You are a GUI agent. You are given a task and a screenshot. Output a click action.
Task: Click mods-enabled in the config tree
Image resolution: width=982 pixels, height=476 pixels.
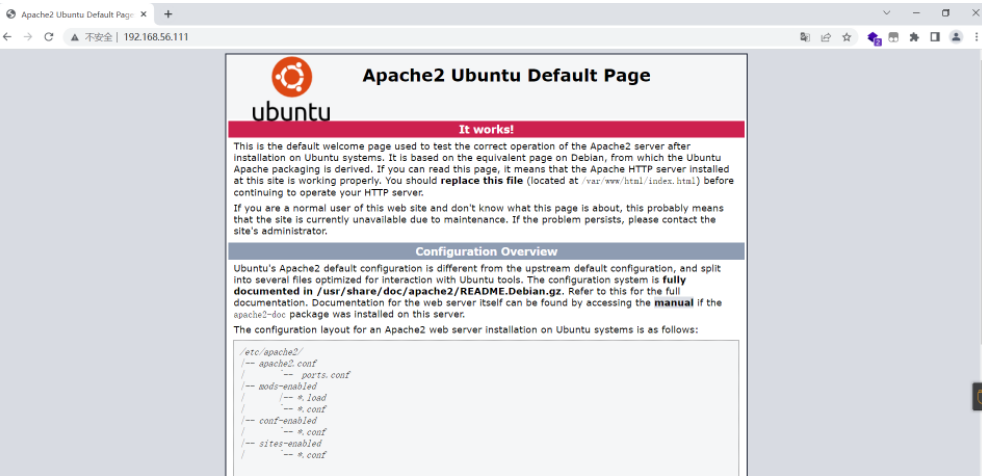[287, 387]
